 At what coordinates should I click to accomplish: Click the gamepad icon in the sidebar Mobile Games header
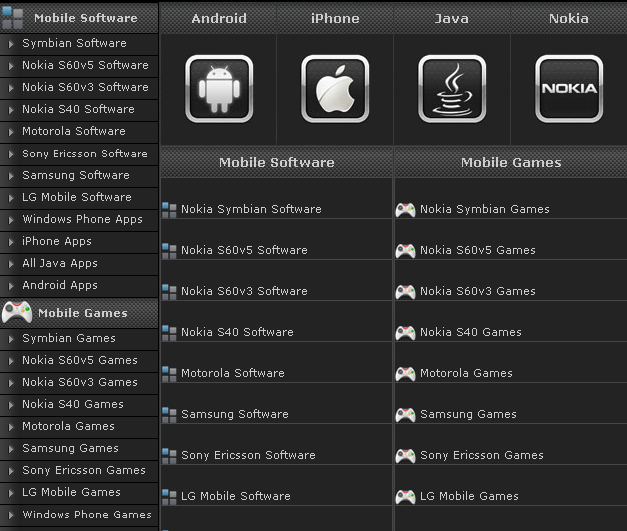tap(17, 312)
